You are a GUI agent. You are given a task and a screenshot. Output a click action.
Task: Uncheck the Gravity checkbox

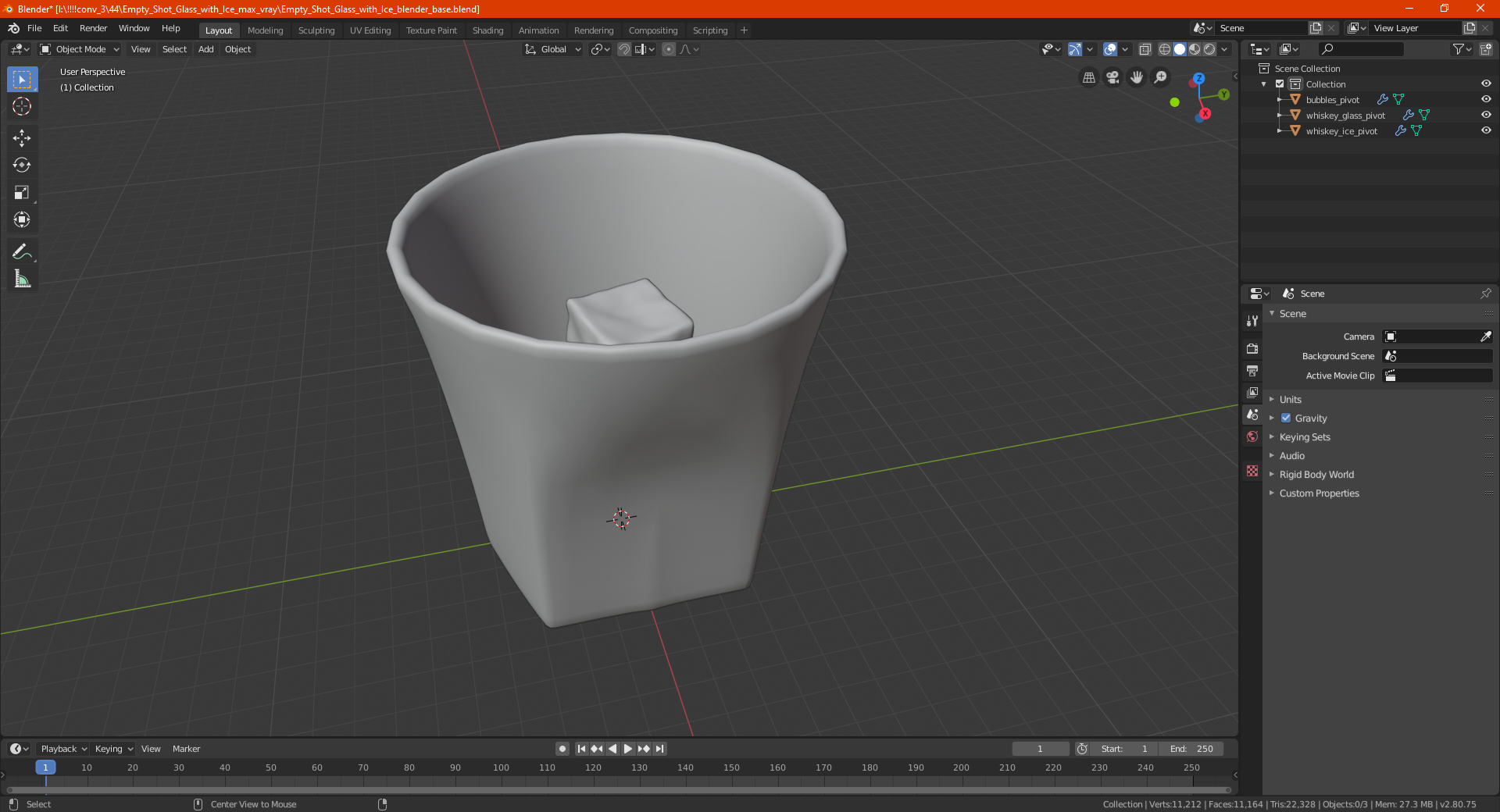[x=1286, y=418]
